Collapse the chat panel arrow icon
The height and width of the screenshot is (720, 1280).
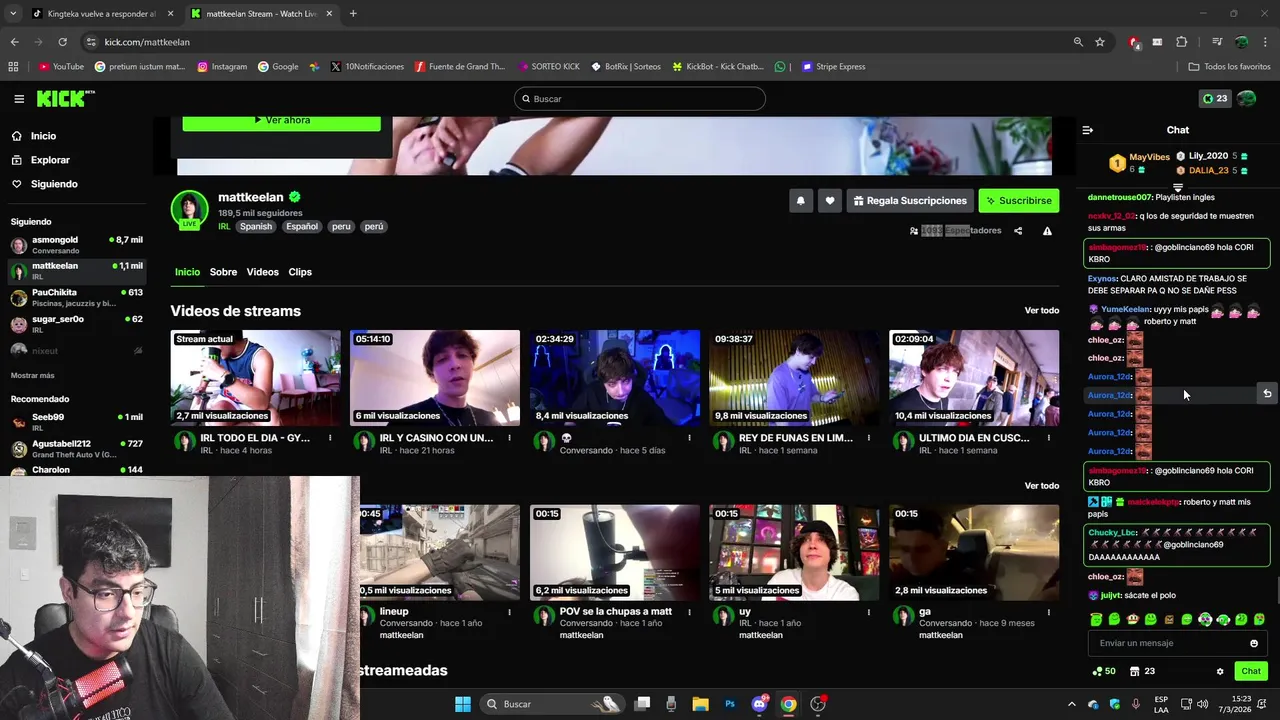point(1088,130)
